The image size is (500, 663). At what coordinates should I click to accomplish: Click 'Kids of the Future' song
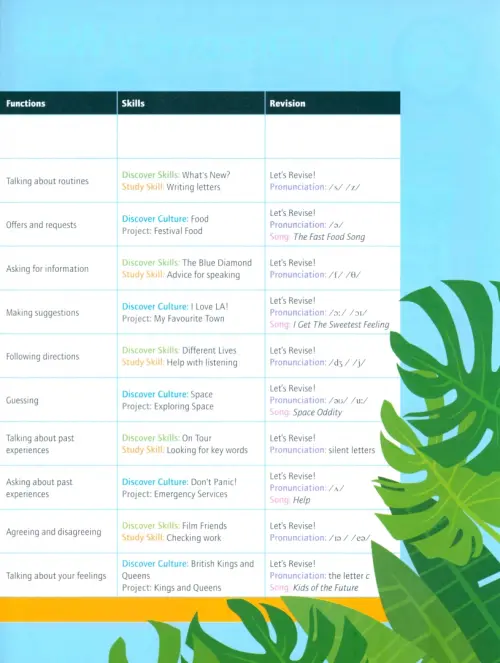coord(325,588)
